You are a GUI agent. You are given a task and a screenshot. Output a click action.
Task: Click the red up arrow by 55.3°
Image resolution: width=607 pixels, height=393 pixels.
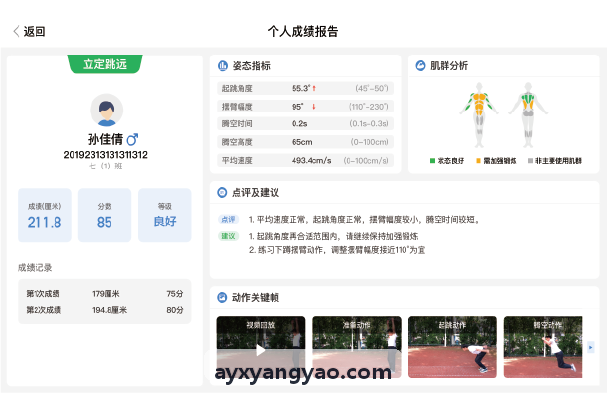314,88
